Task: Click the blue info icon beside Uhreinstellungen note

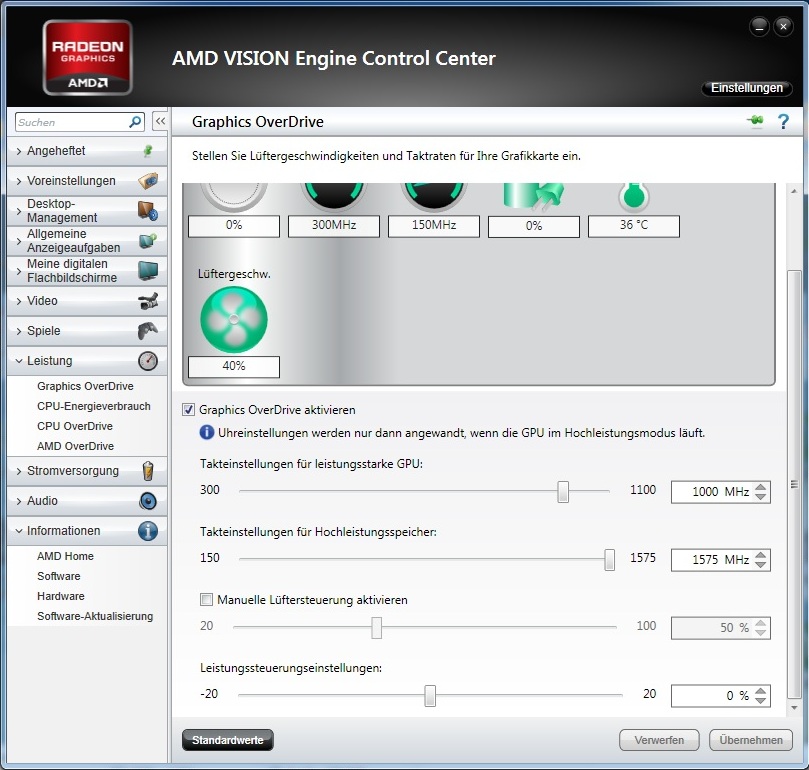Action: point(206,432)
